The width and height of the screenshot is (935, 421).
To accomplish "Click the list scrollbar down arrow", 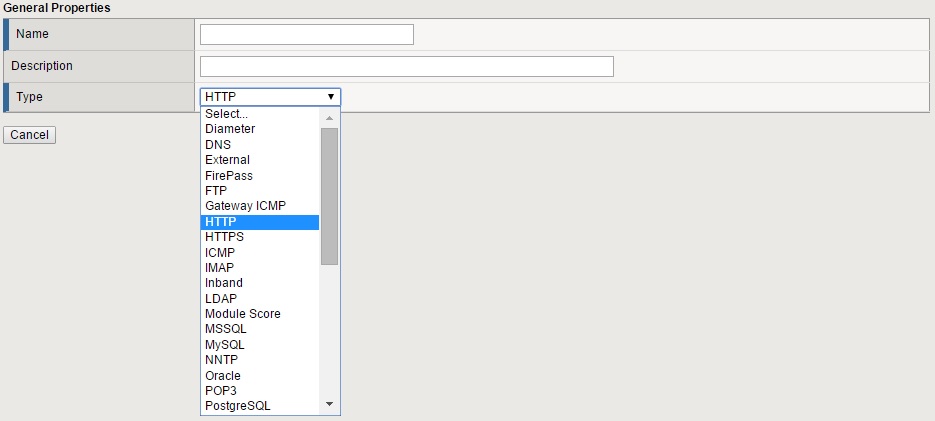I will coord(329,404).
